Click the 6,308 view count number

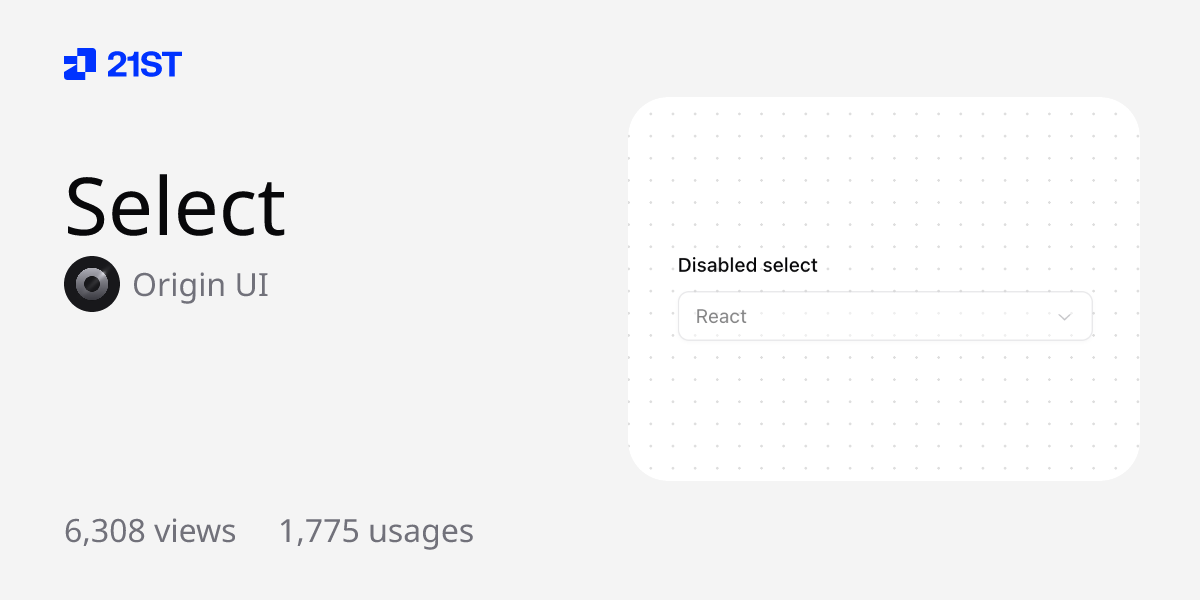(105, 531)
